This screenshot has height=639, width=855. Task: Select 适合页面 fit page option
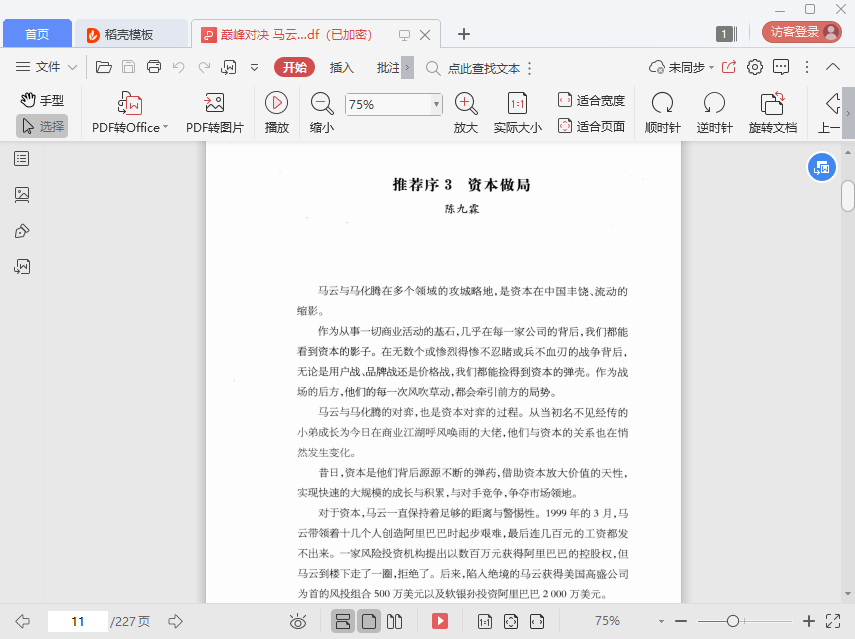pyautogui.click(x=591, y=126)
